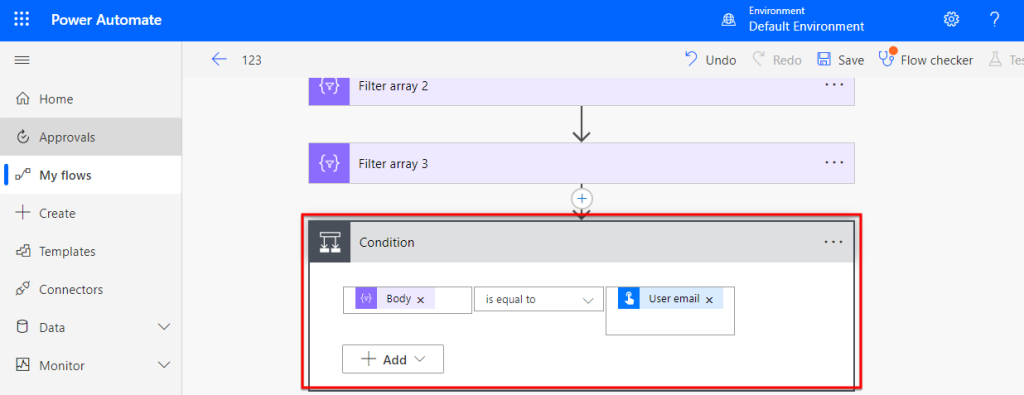
Task: Open Approvals in sidebar
Action: pos(91,137)
